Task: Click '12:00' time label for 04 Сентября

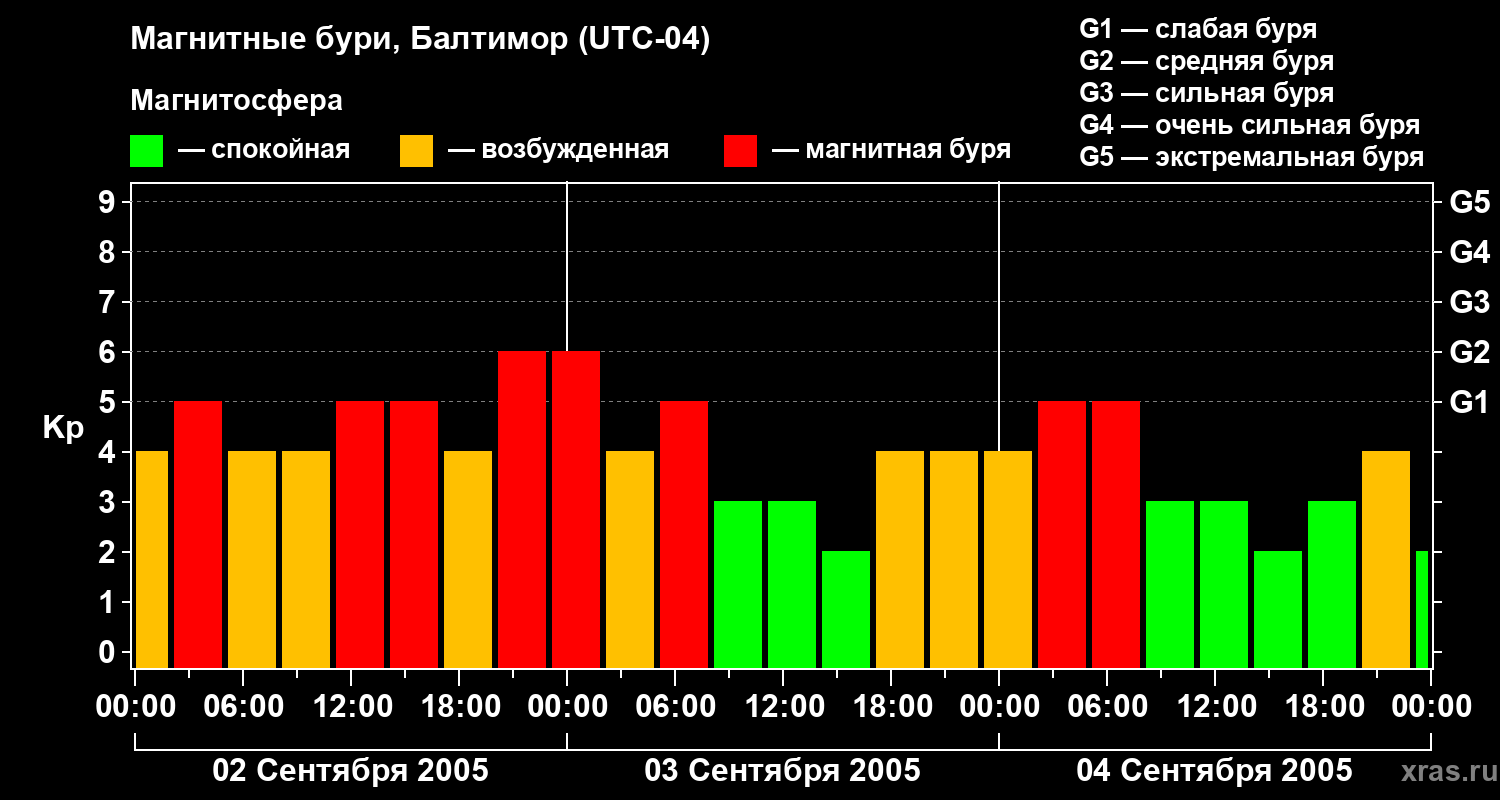Action: tap(1215, 707)
